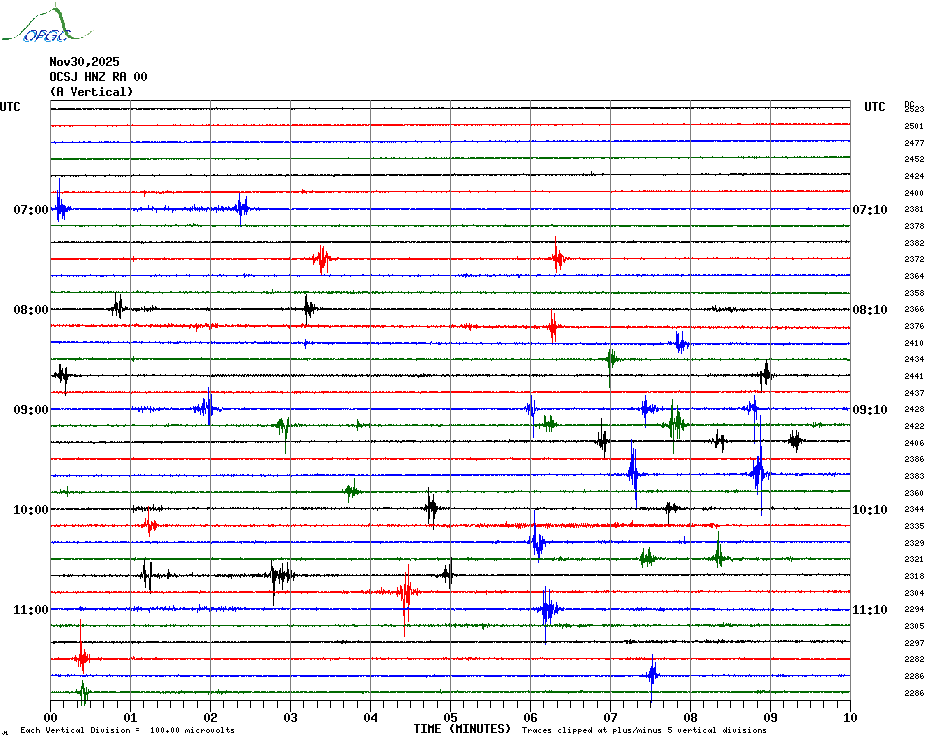Click the DC offset value 2372

pyautogui.click(x=914, y=259)
